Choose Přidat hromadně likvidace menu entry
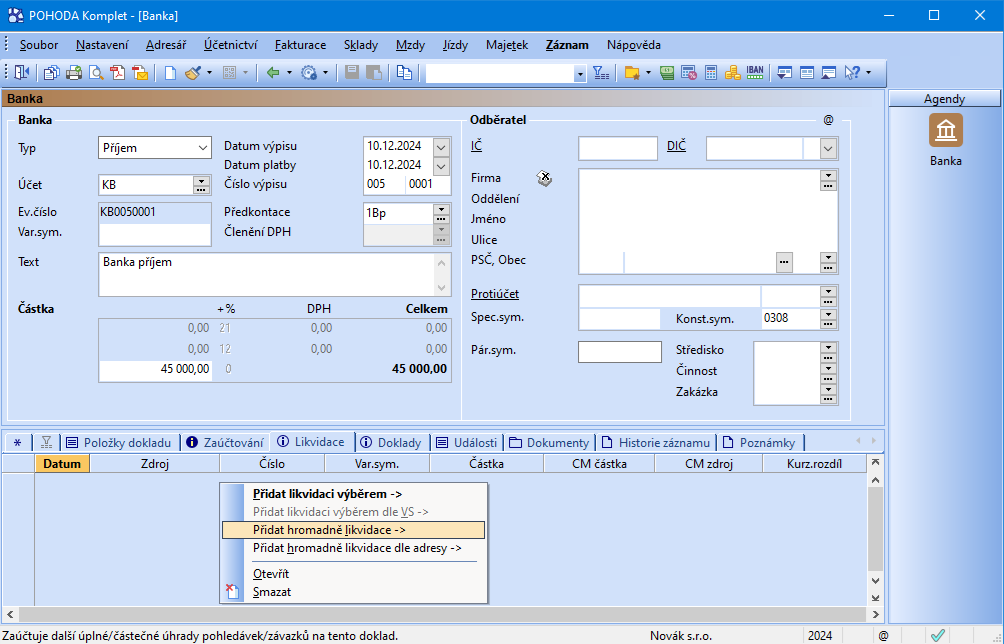 click(353, 530)
